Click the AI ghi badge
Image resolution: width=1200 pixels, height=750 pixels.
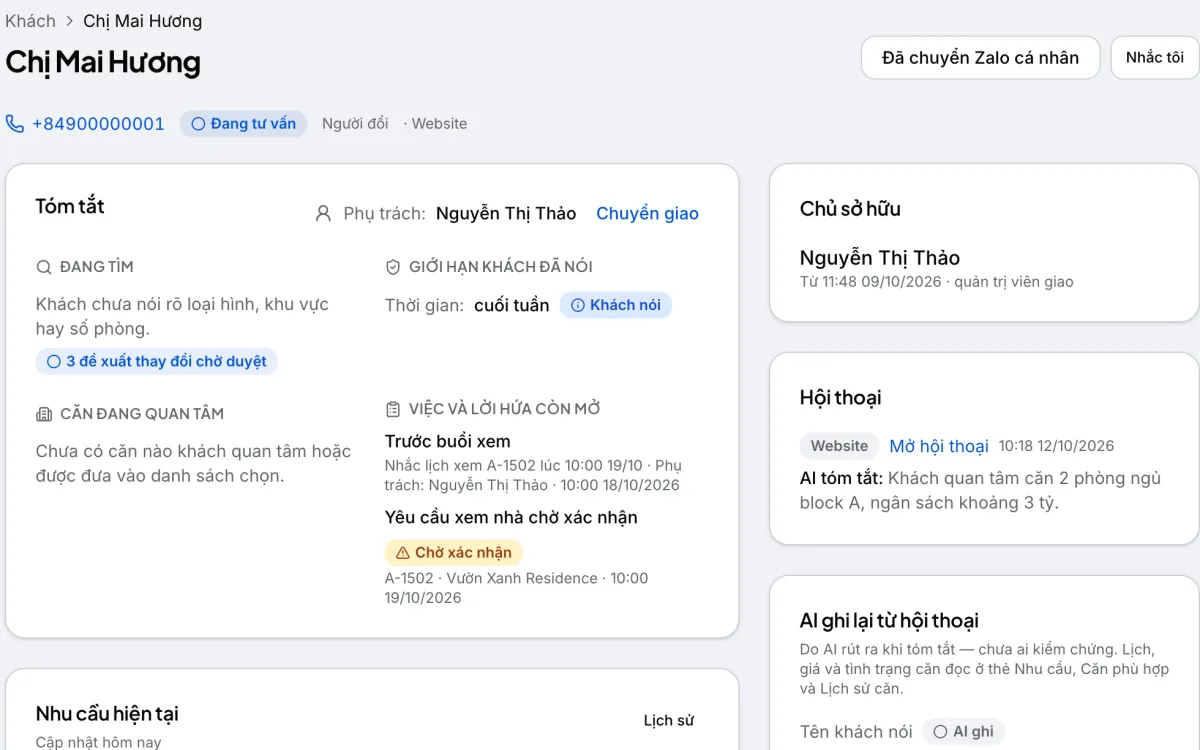tap(963, 732)
